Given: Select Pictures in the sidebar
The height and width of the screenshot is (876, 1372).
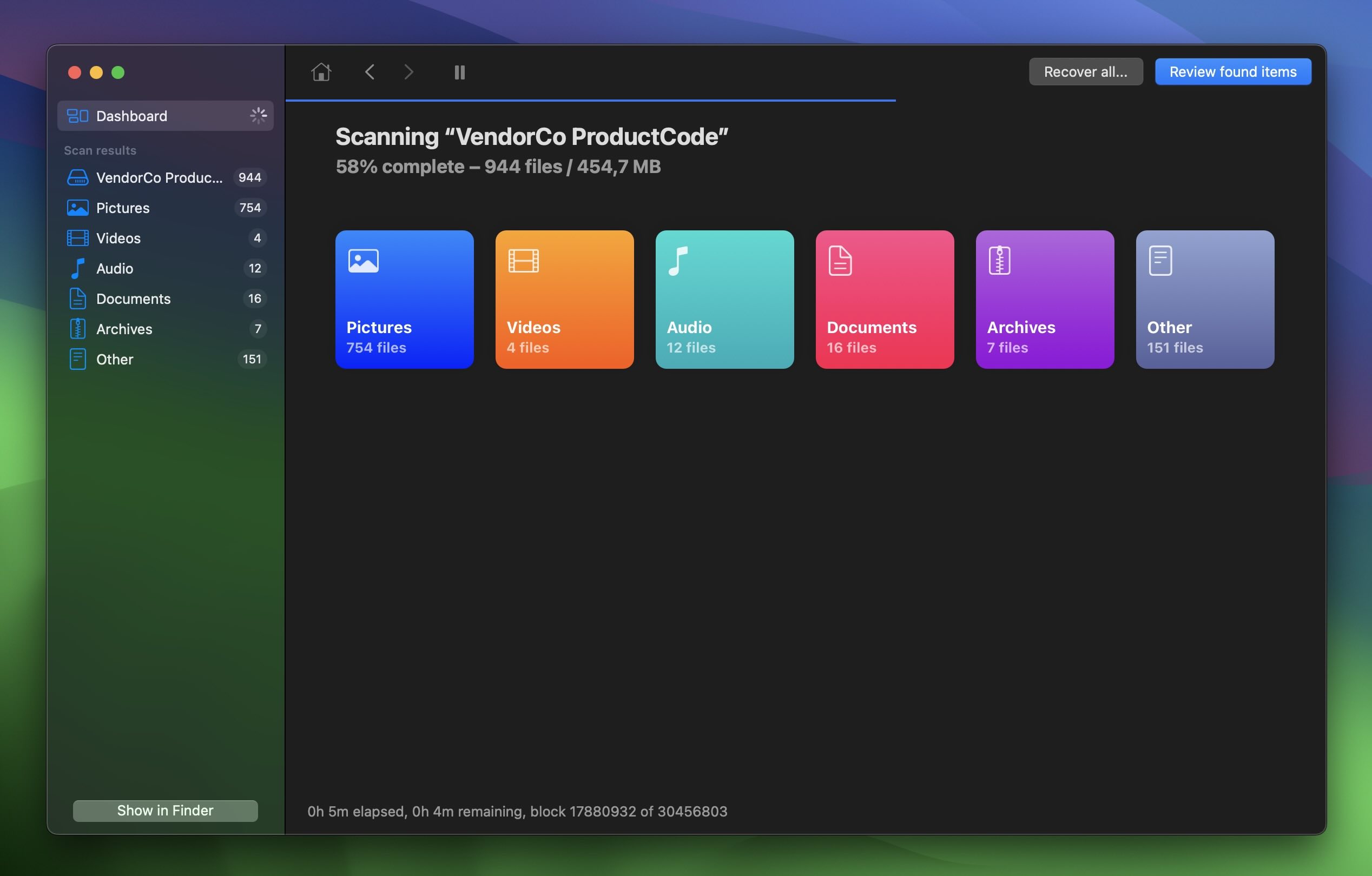Looking at the screenshot, I should pos(165,208).
